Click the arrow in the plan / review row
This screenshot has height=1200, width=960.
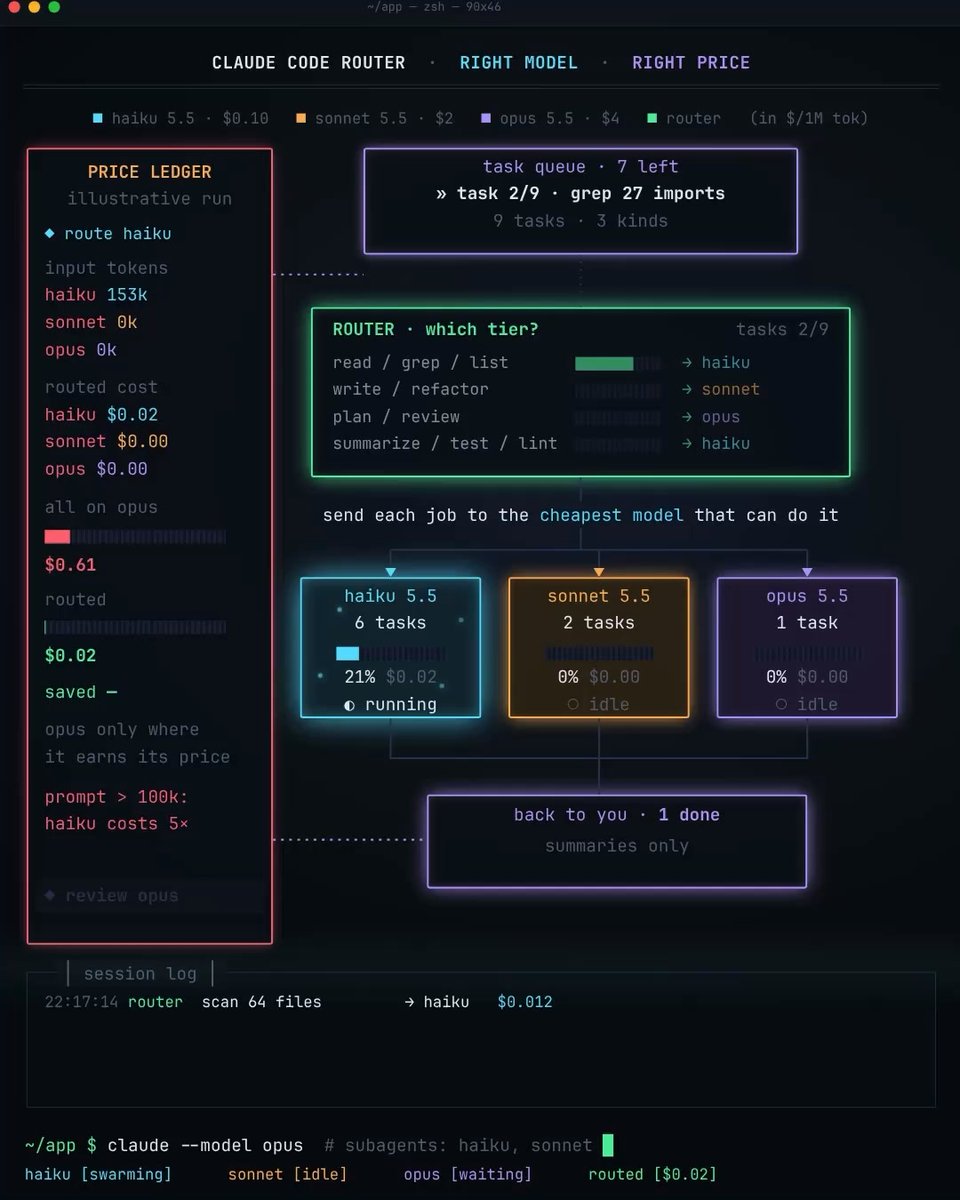click(x=686, y=416)
